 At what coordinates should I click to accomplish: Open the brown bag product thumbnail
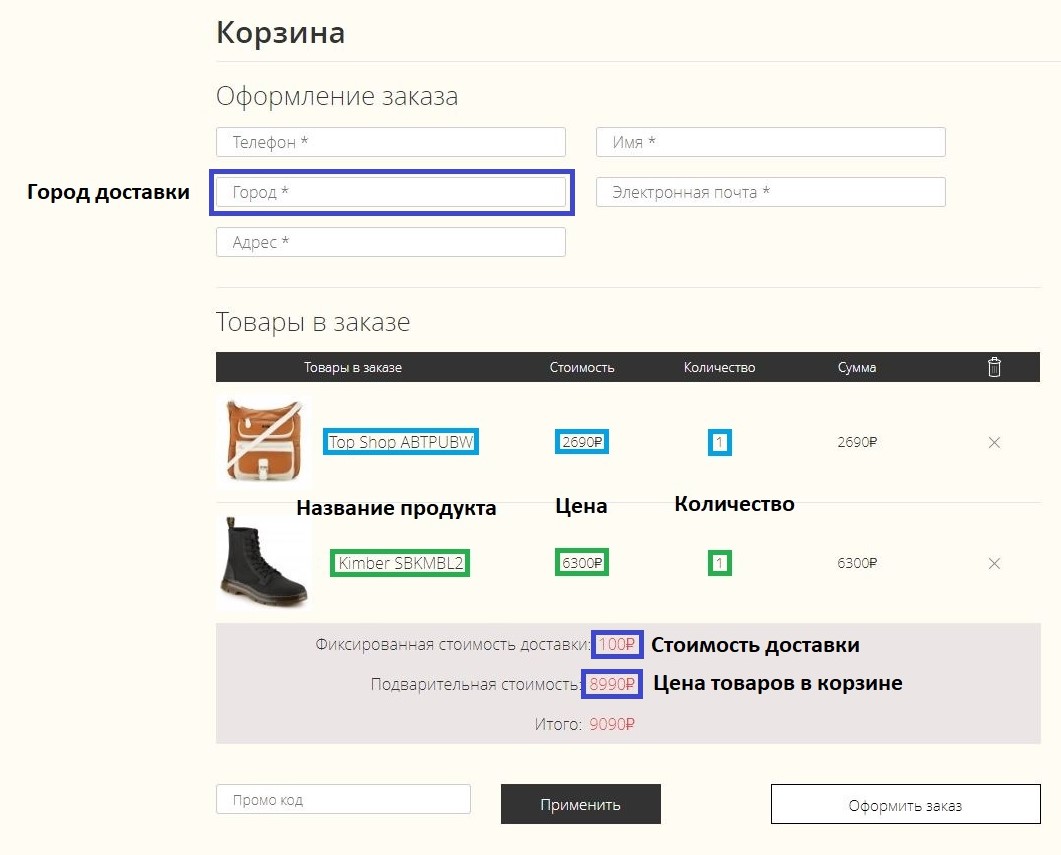[263, 441]
